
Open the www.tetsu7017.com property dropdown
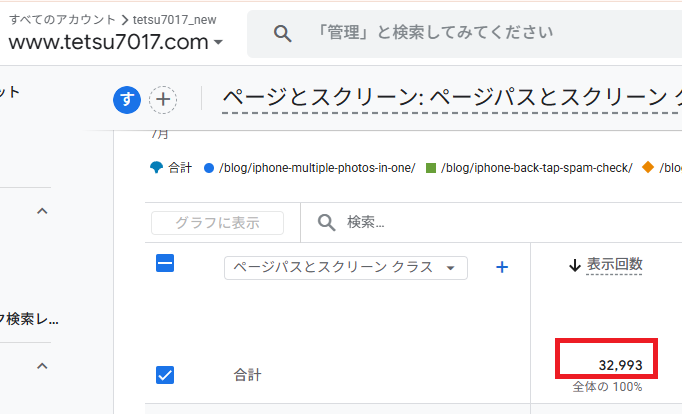[116, 42]
